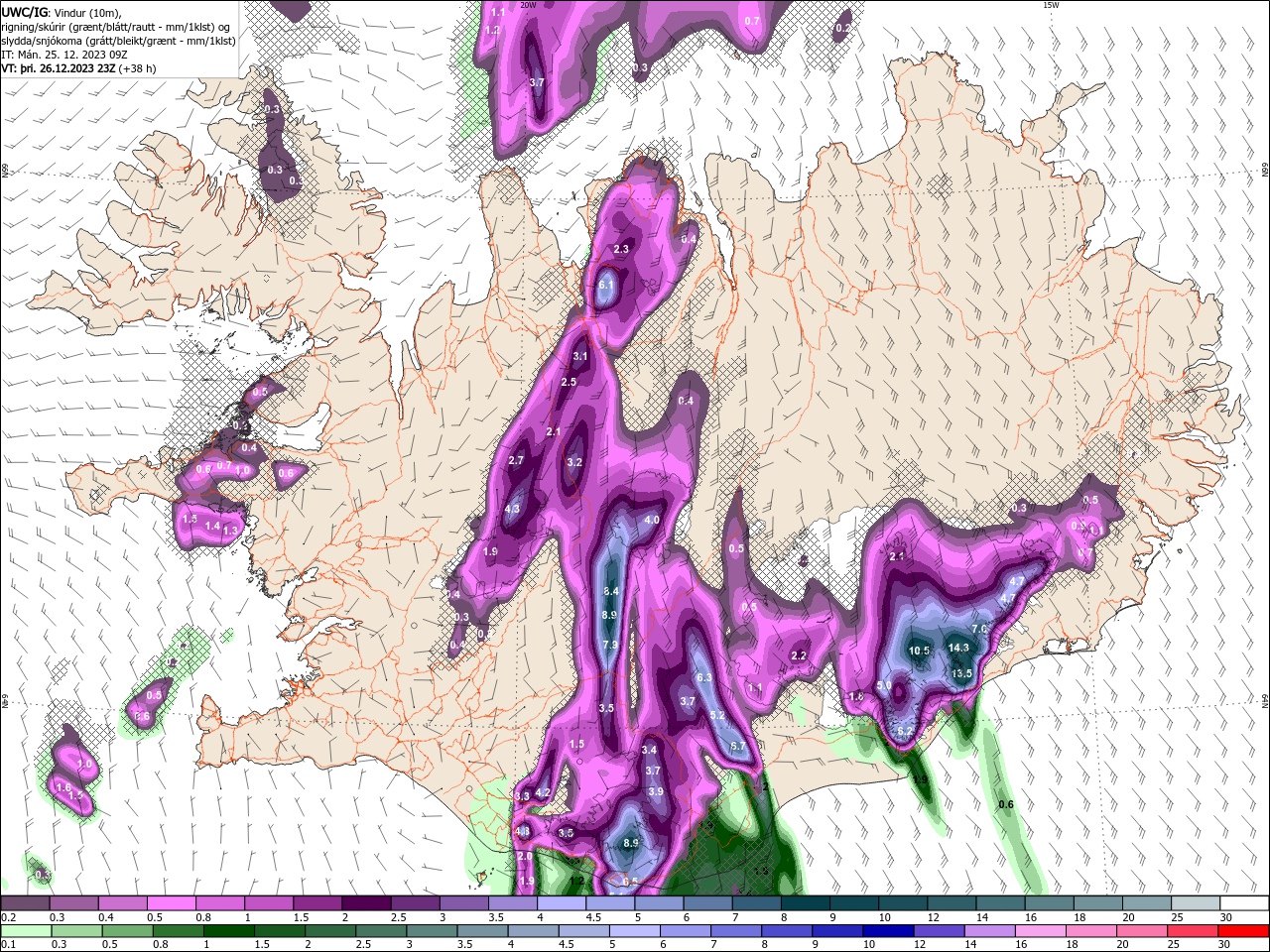The image size is (1270, 952).
Task: Click the 3.2 snowfall value
Action: (x=574, y=462)
